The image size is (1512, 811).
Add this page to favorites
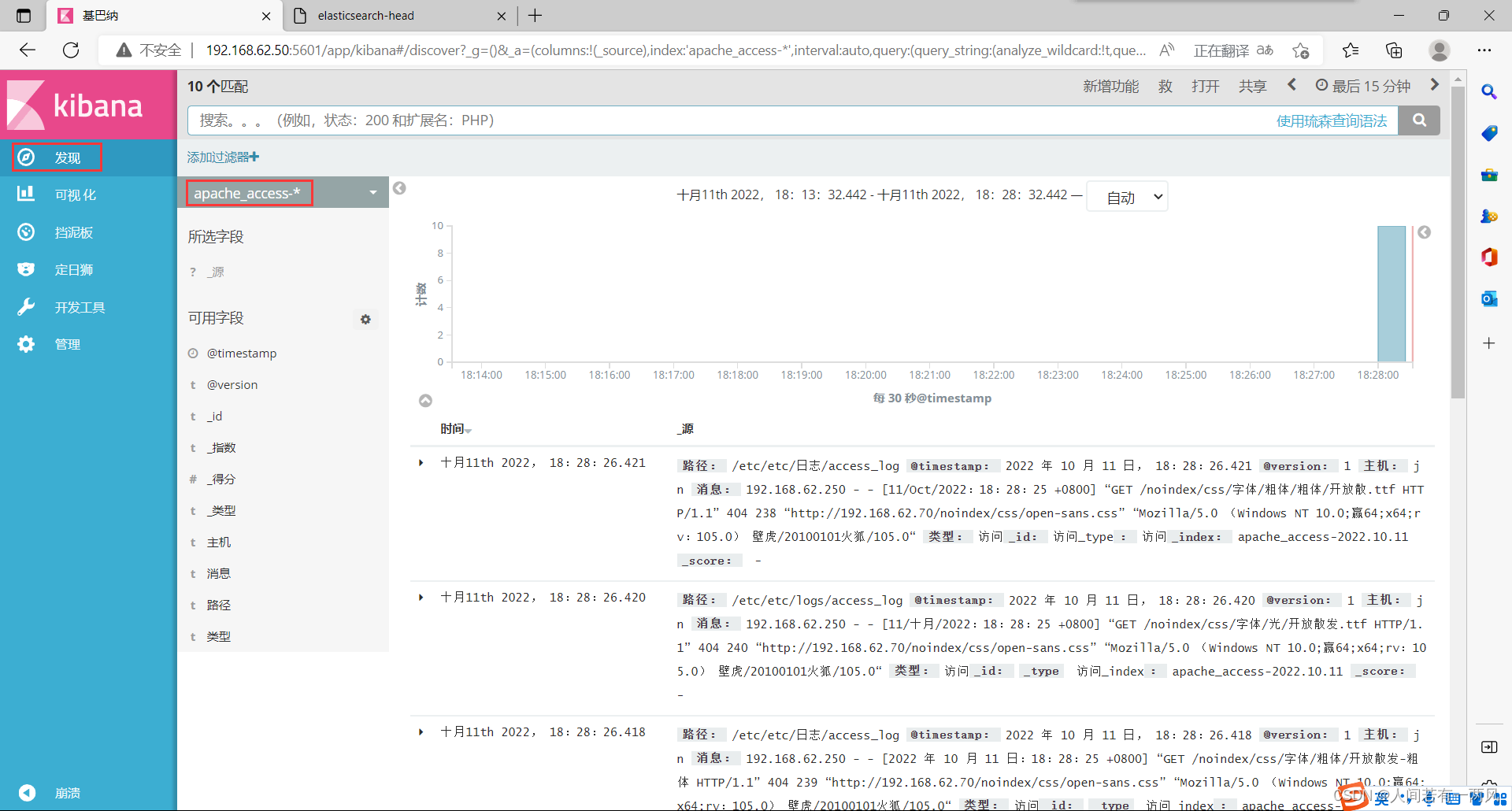(x=1300, y=50)
